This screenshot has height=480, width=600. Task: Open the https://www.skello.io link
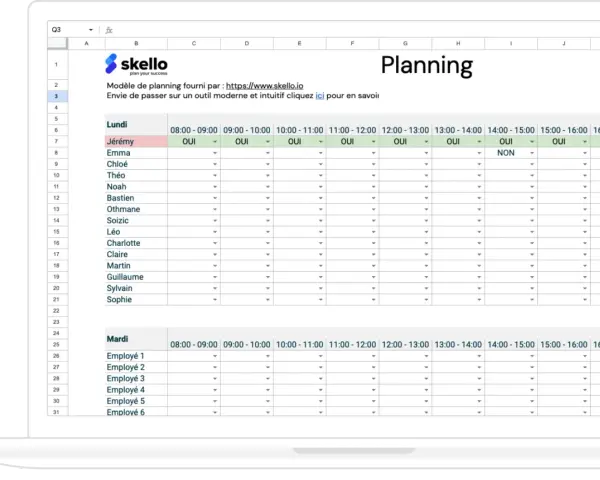click(x=264, y=86)
